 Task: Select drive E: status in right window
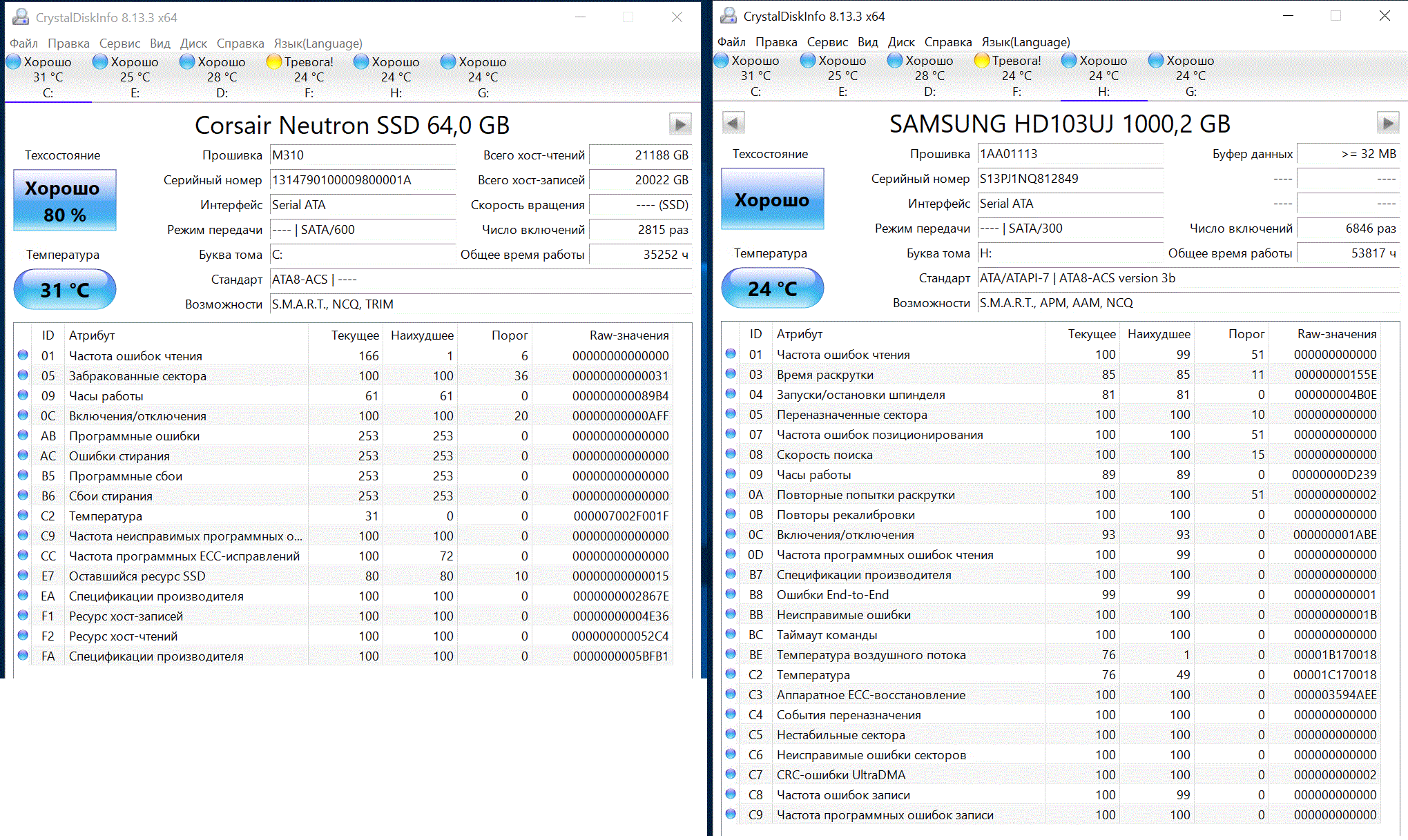(x=842, y=75)
